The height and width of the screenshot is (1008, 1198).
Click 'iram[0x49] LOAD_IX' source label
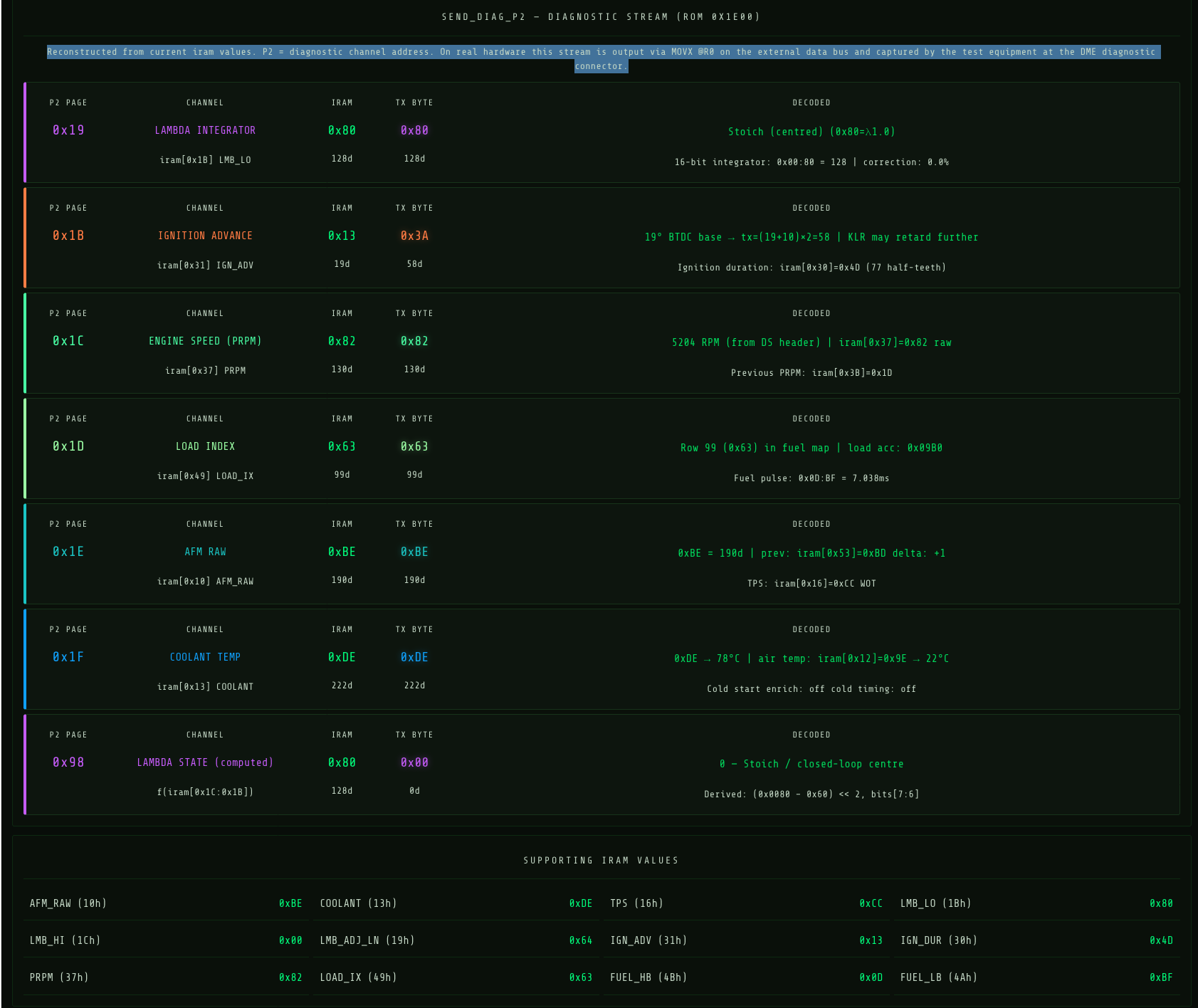pyautogui.click(x=205, y=476)
